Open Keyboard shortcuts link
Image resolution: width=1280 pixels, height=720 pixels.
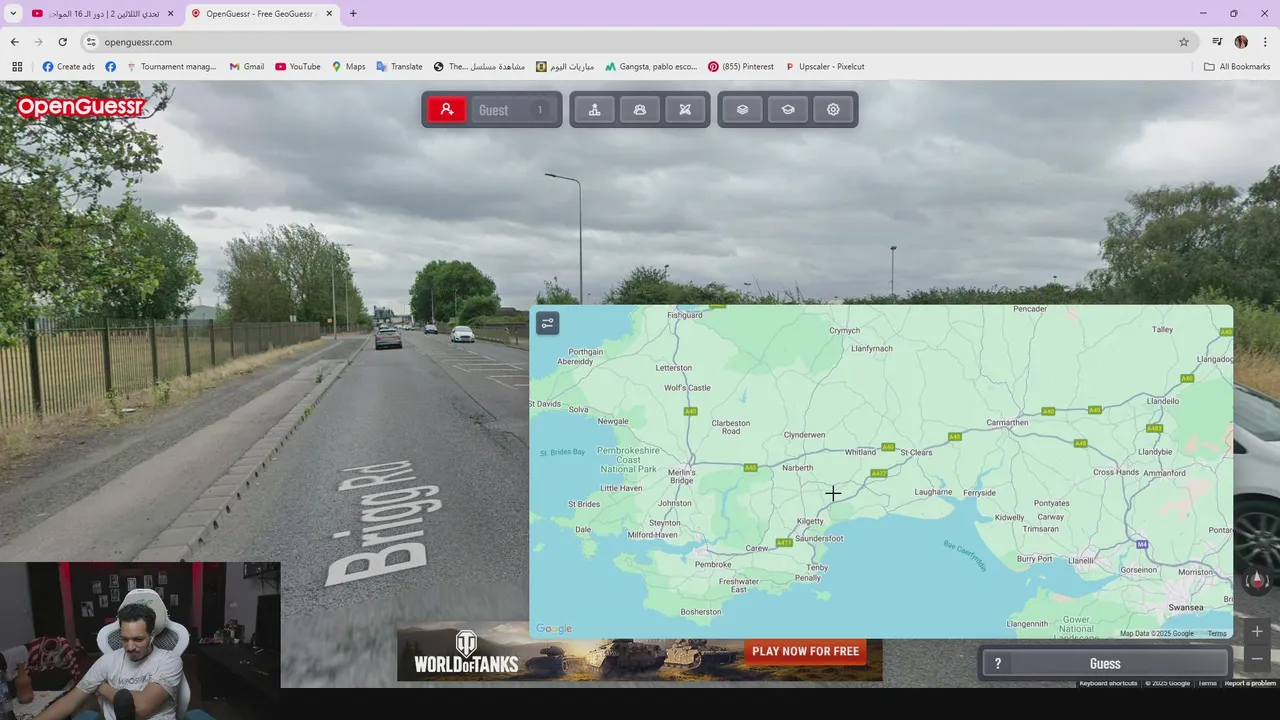[x=1108, y=683]
